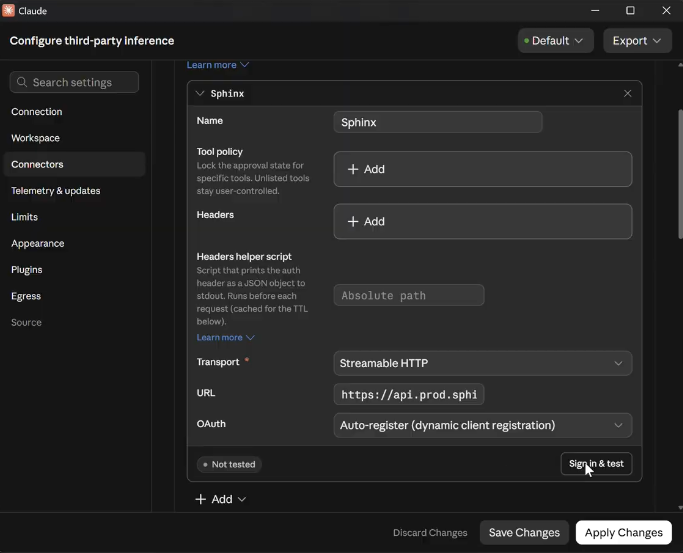683x553 pixels.
Task: Click the scrollbar down arrow
Action: (680, 508)
